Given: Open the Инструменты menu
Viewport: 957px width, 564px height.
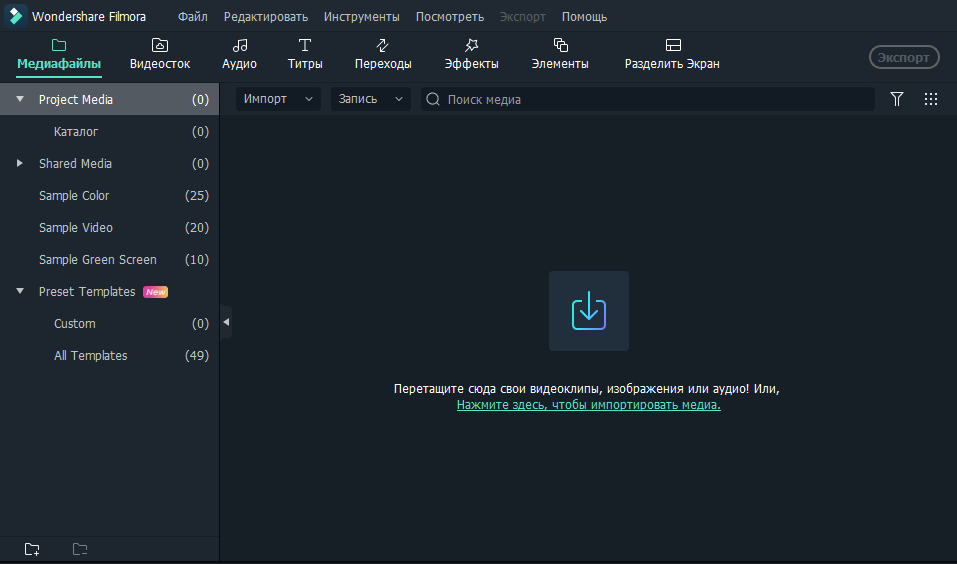Looking at the screenshot, I should pyautogui.click(x=361, y=16).
